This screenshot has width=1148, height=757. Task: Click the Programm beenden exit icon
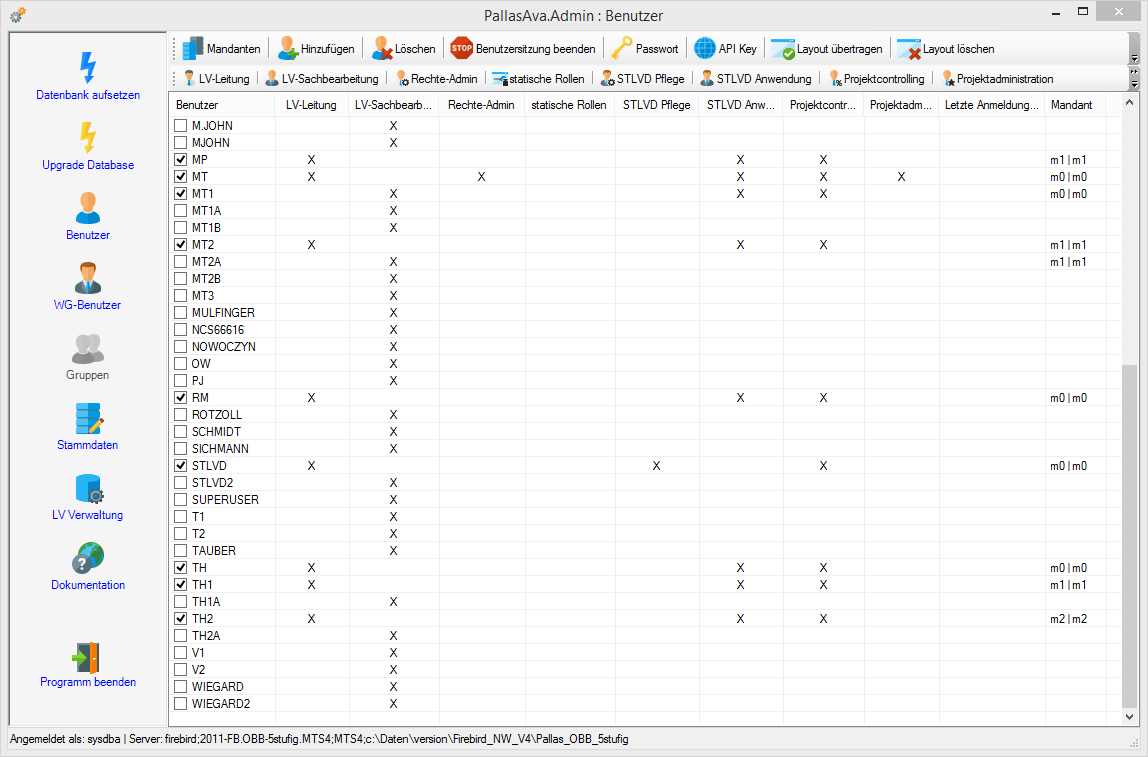86,657
